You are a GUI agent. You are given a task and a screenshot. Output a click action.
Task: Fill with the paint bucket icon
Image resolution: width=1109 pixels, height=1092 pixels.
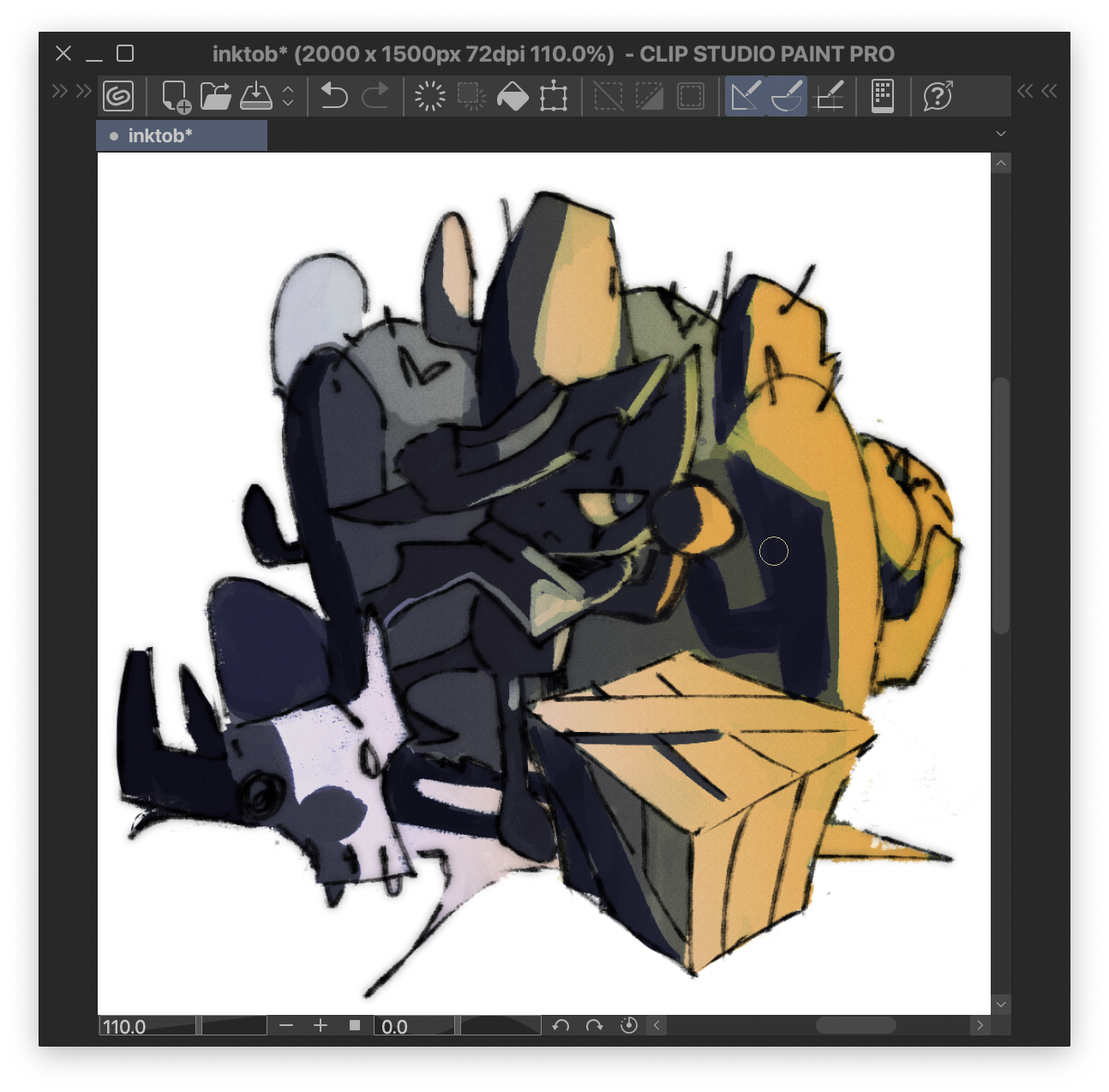tap(513, 96)
